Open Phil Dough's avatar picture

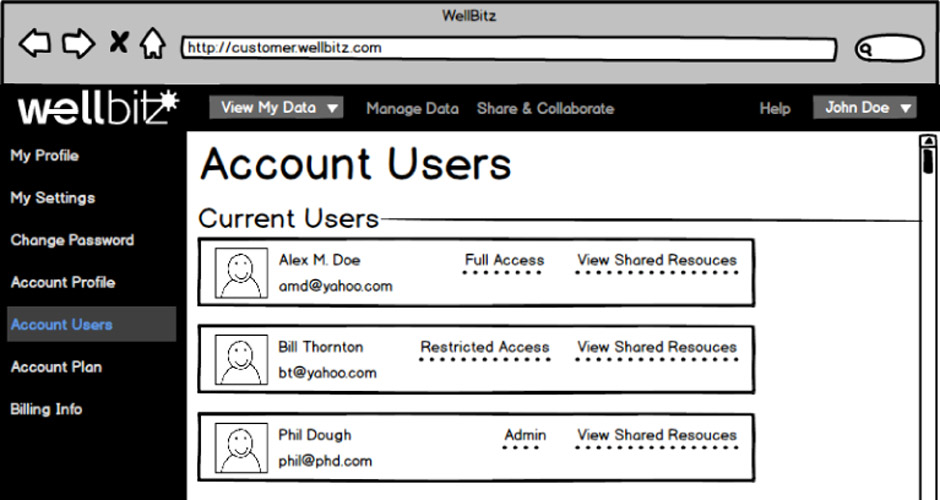pos(241,448)
